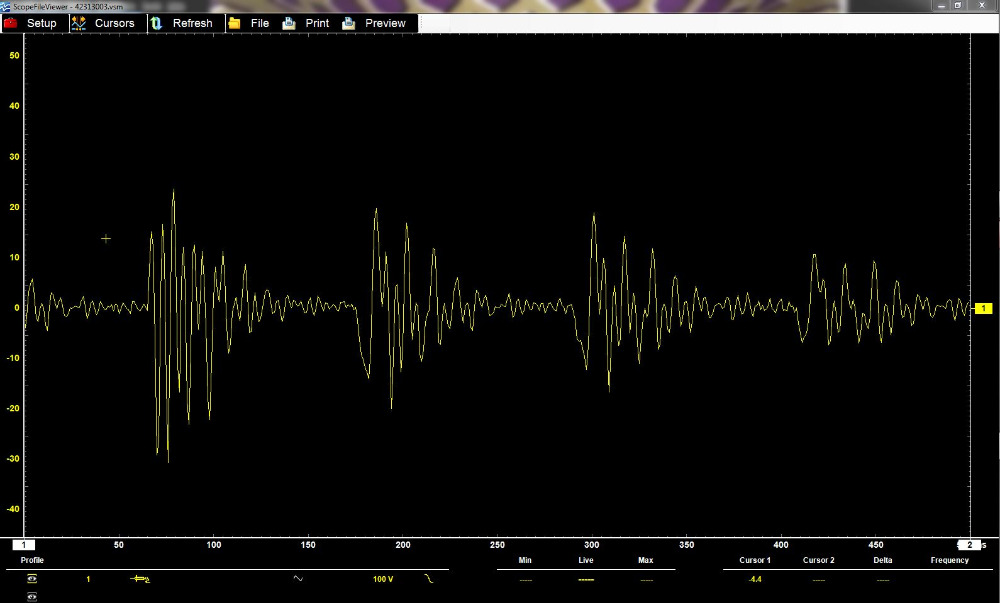Click the channel 1 probe type icon
1000x603 pixels.
(x=140, y=579)
